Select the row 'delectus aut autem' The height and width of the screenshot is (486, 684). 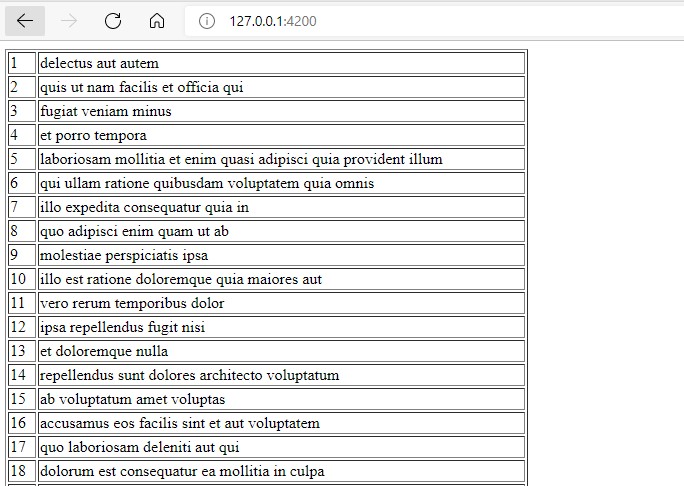tap(100, 63)
